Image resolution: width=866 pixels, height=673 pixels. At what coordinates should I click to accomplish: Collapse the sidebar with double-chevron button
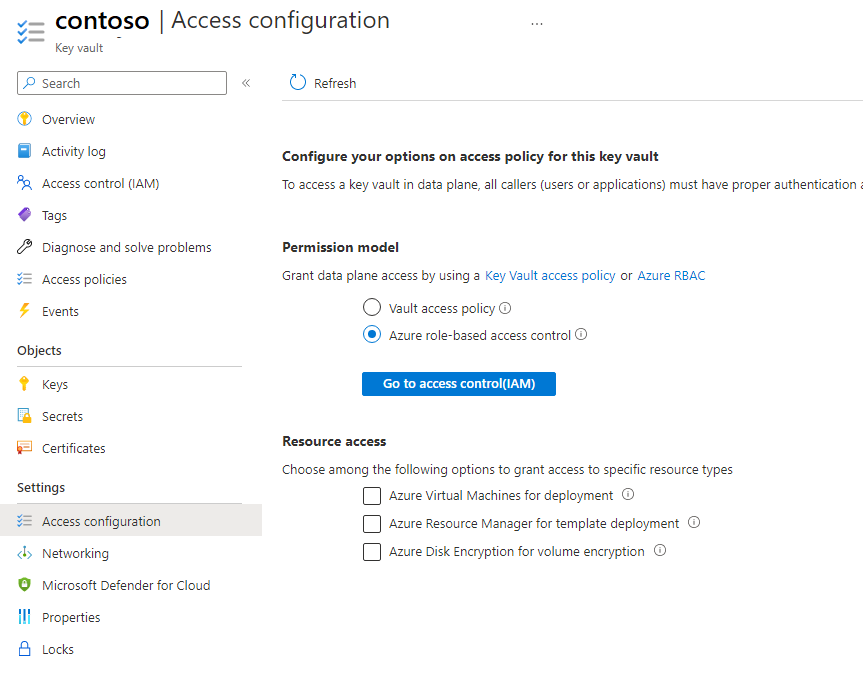246,83
